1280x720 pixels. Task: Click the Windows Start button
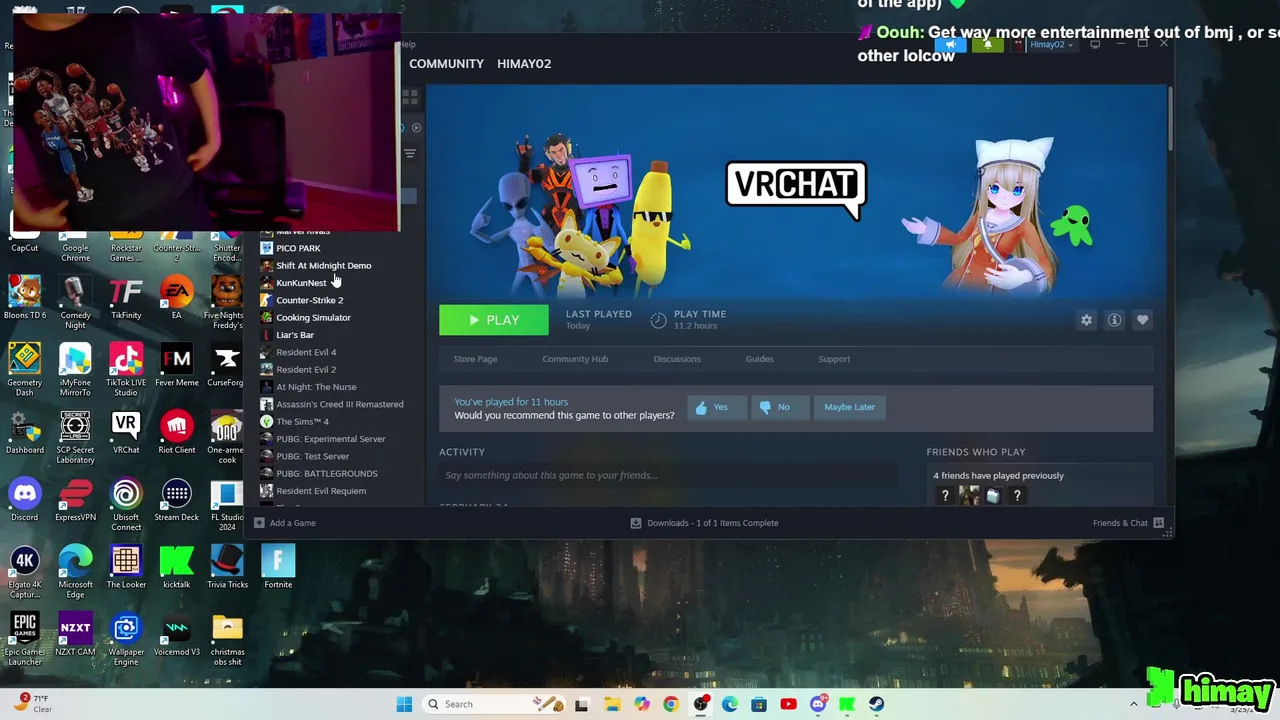pyautogui.click(x=404, y=704)
